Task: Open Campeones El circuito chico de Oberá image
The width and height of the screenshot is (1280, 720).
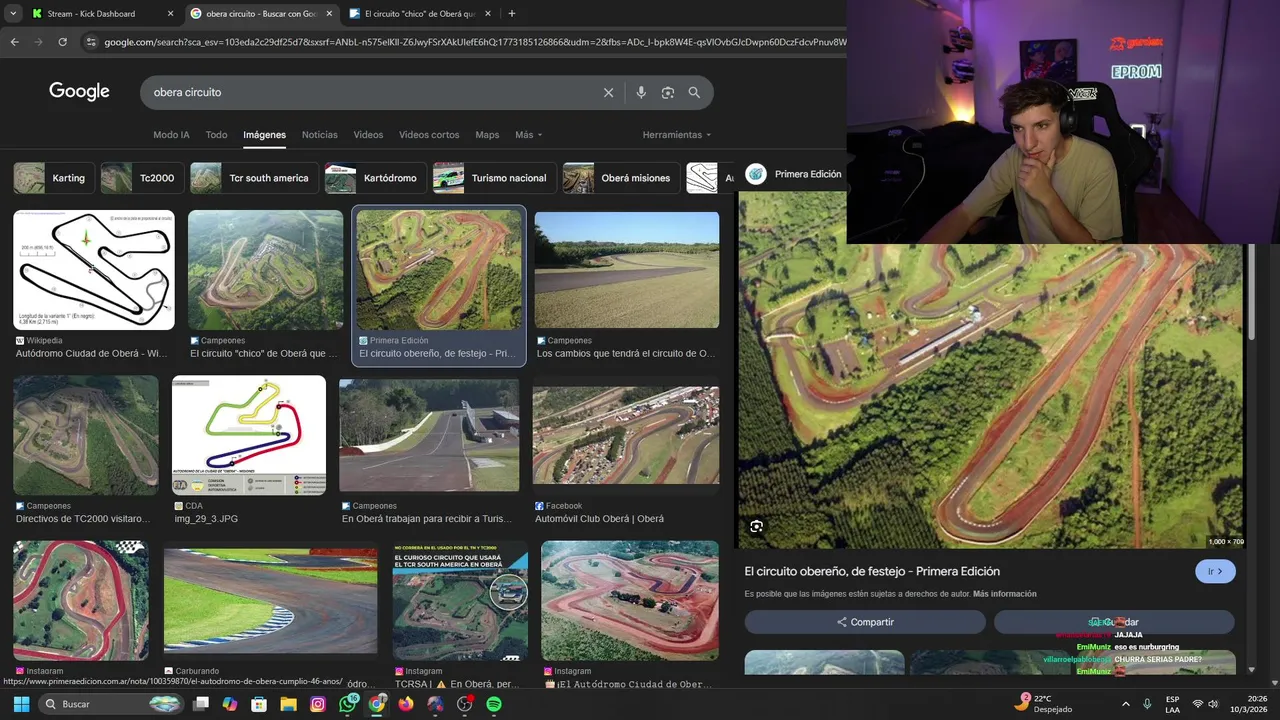Action: pos(265,270)
